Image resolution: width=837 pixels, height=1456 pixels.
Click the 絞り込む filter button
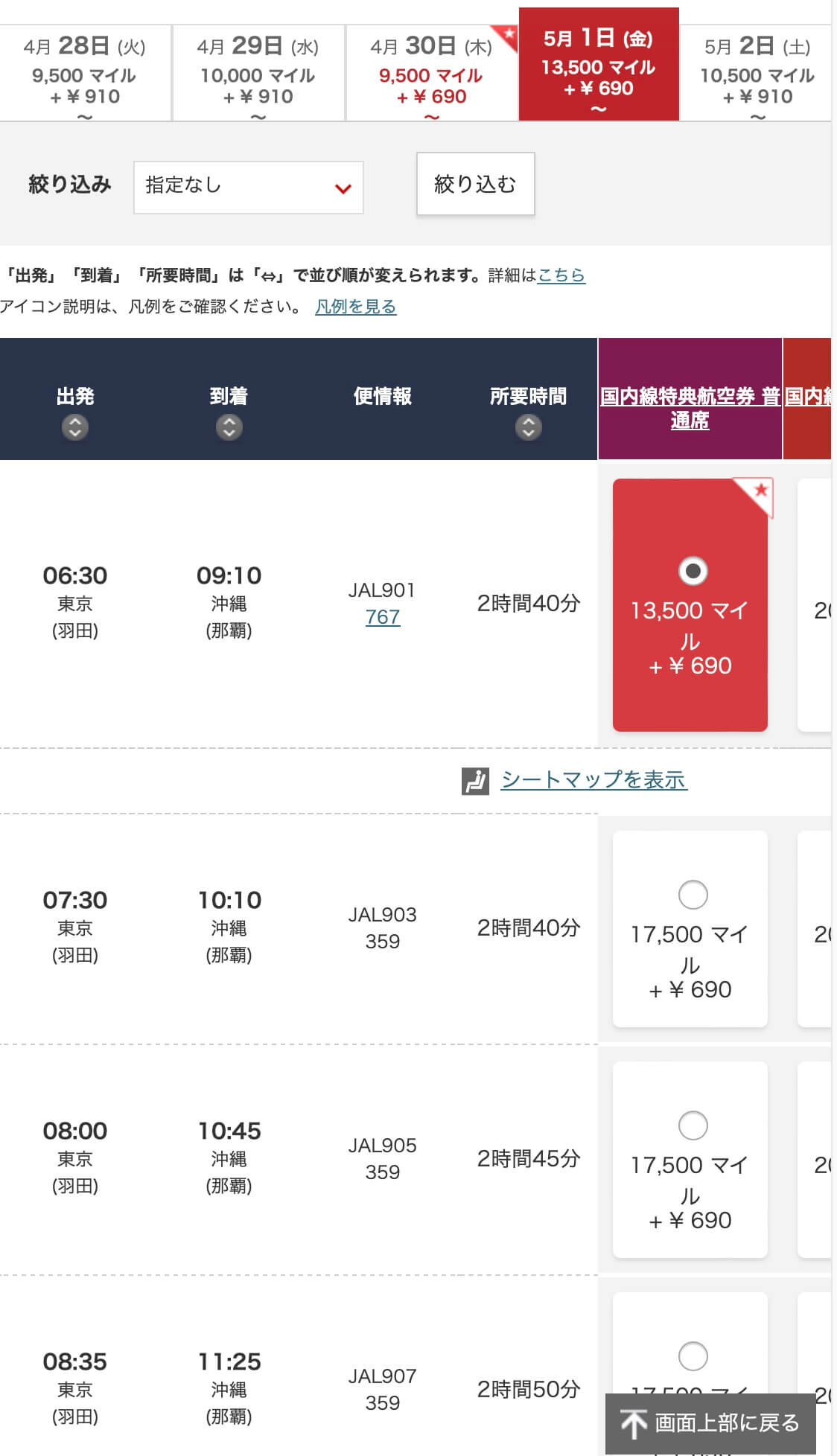point(475,184)
